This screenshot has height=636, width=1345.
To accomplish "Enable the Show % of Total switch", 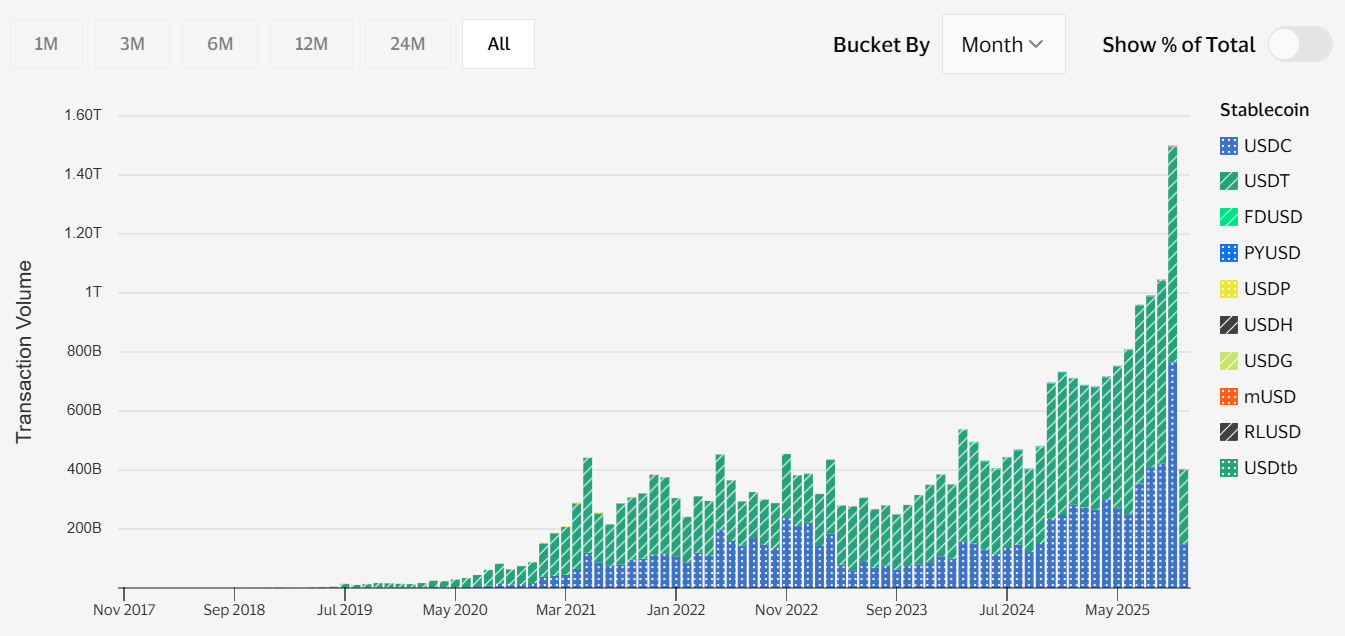I will (x=1299, y=44).
